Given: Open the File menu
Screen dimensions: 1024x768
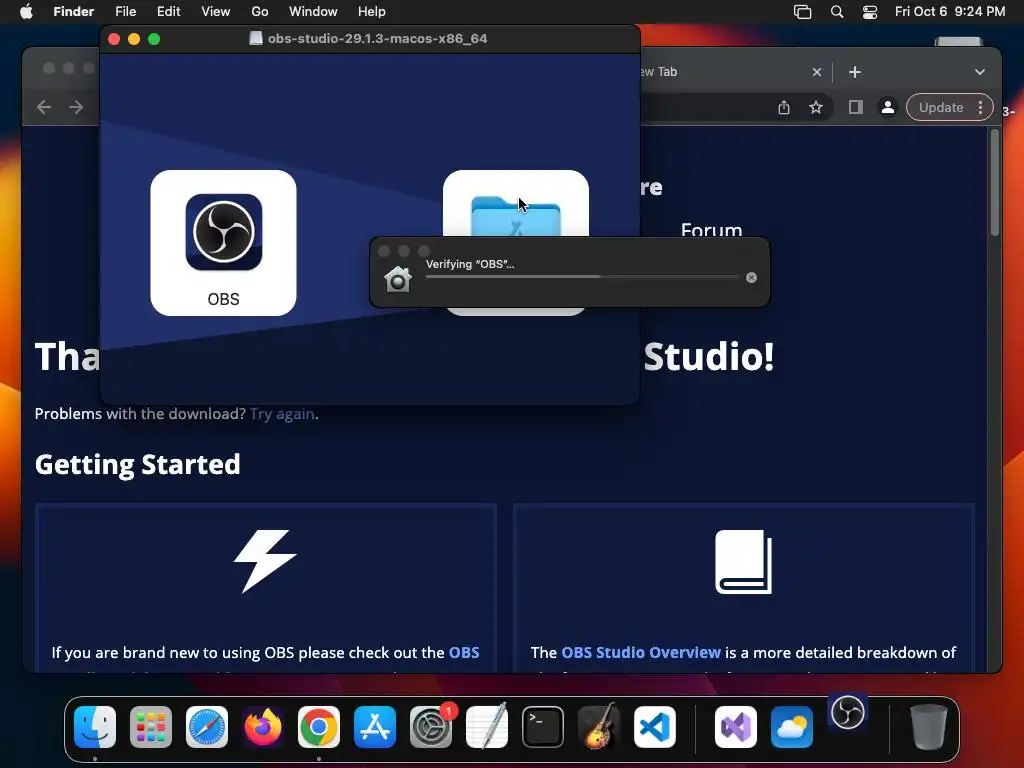Looking at the screenshot, I should tap(125, 12).
